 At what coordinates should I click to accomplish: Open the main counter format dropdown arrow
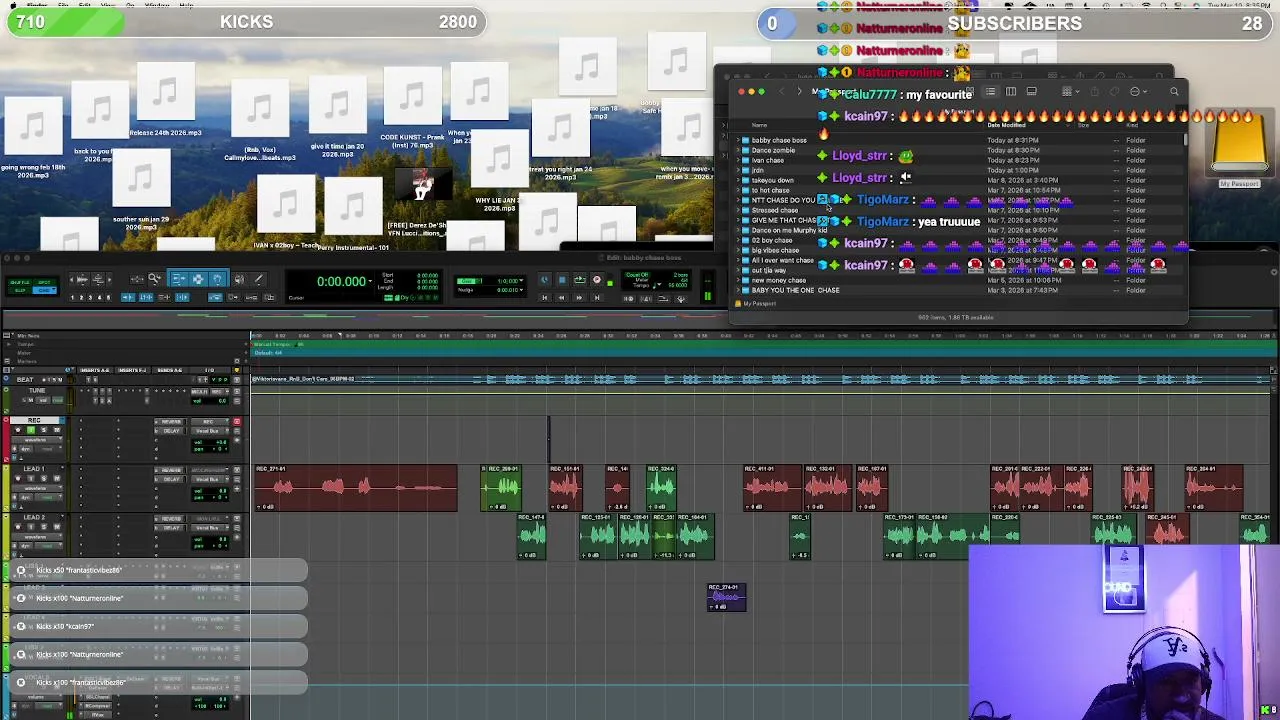click(370, 281)
